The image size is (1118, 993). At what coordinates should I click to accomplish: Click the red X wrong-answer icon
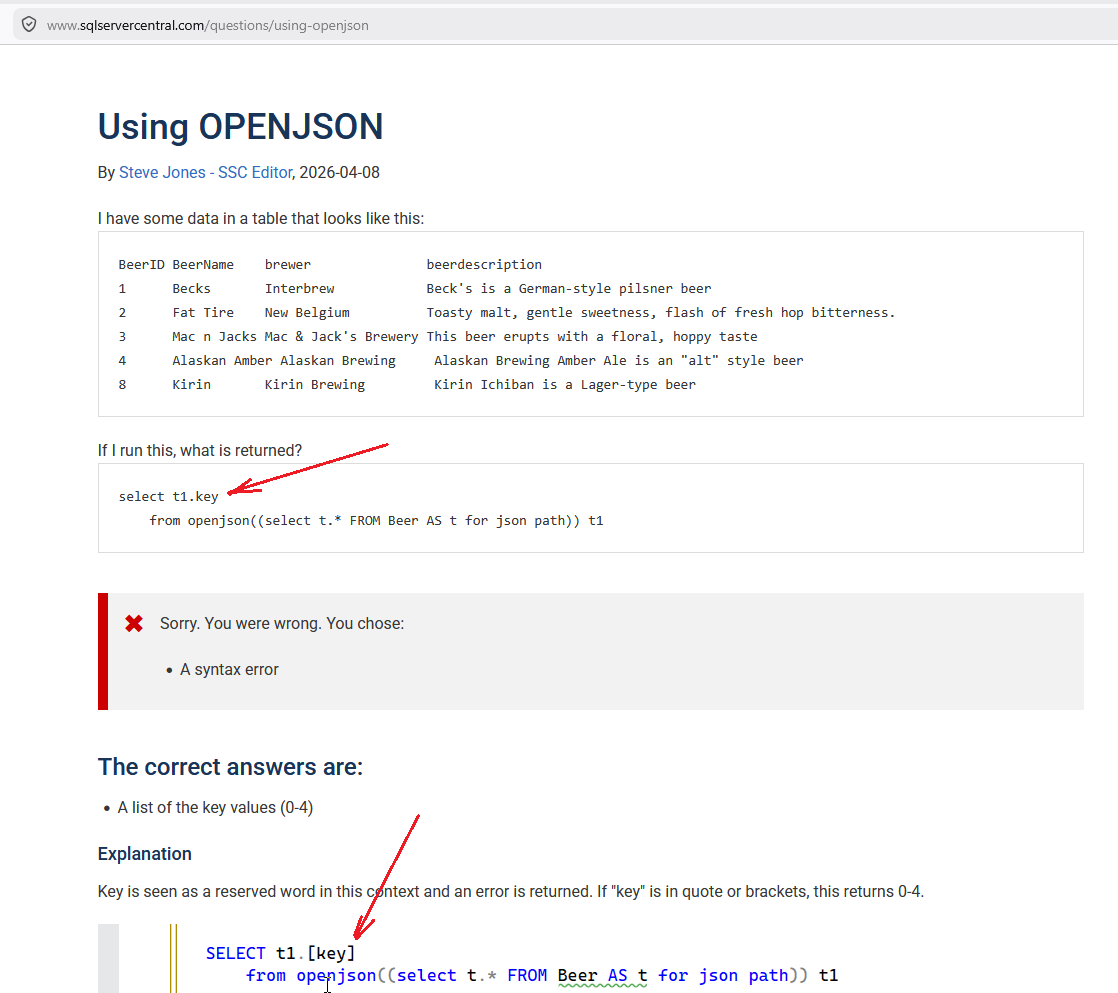click(133, 622)
